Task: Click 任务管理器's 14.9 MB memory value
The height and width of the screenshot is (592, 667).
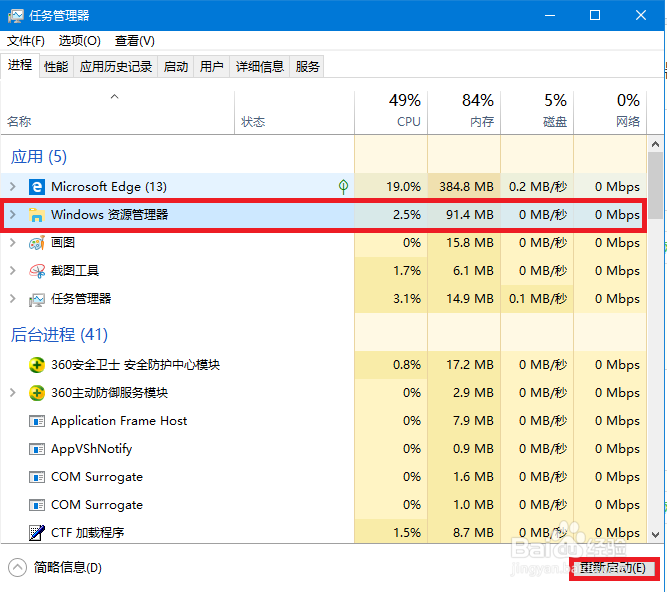Action: (470, 299)
